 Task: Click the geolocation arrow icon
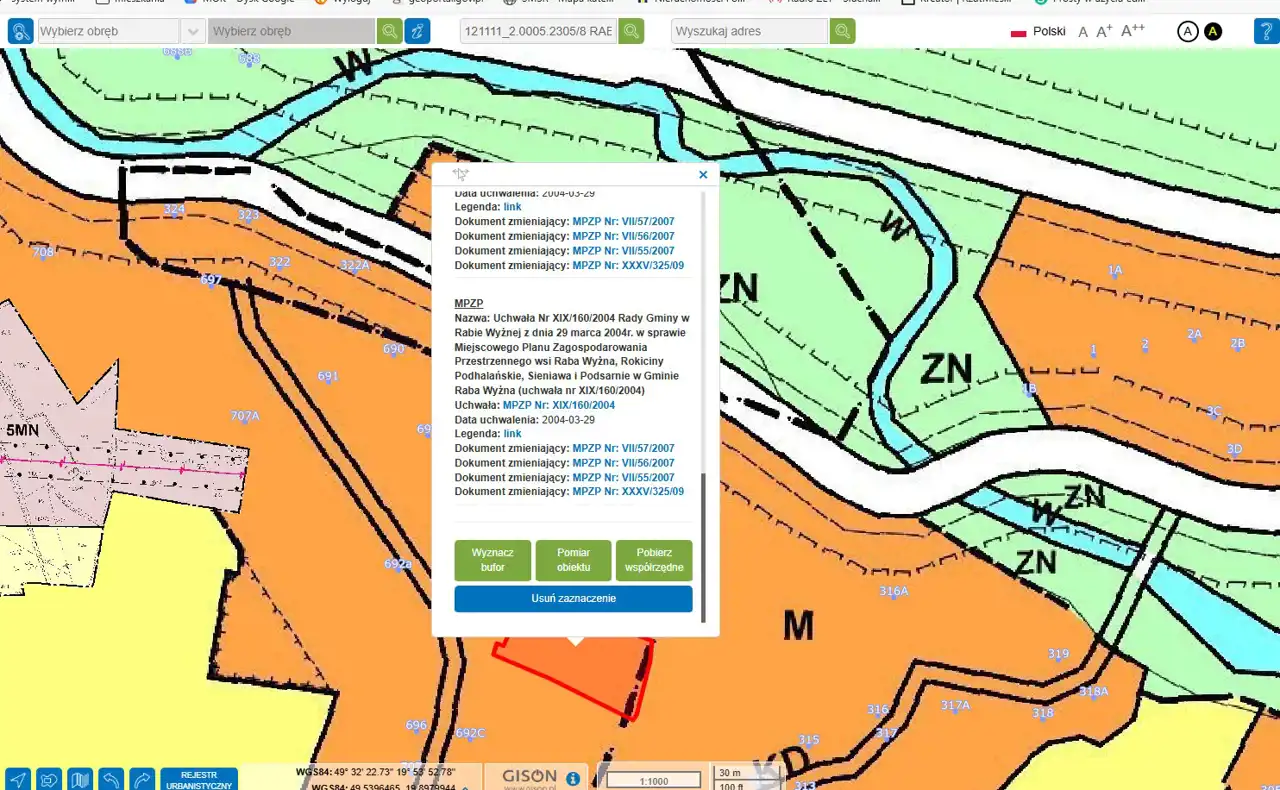pos(18,779)
